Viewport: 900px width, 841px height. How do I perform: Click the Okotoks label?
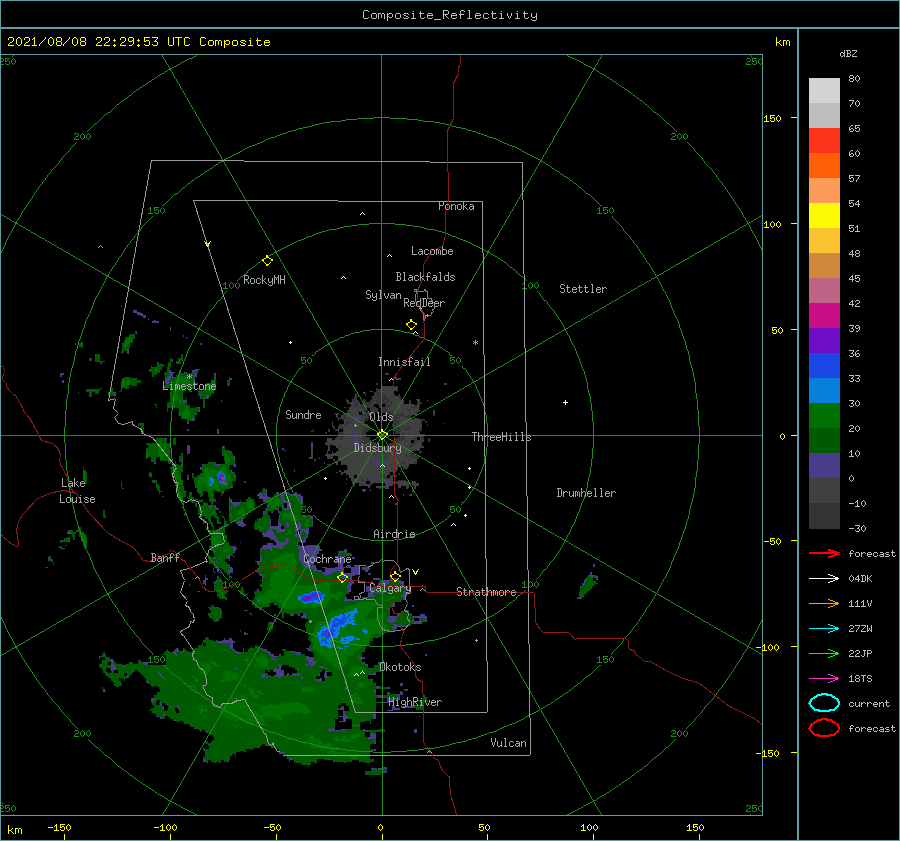(x=400, y=667)
